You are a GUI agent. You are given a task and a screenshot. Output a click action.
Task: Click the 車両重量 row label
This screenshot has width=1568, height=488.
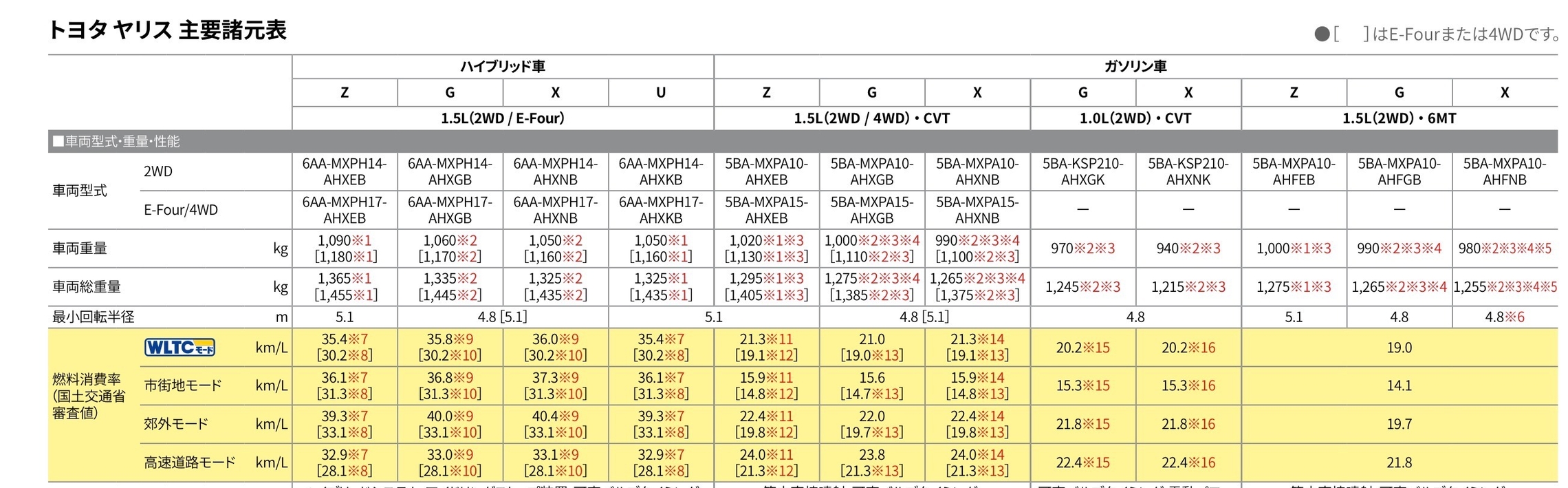pos(80,248)
